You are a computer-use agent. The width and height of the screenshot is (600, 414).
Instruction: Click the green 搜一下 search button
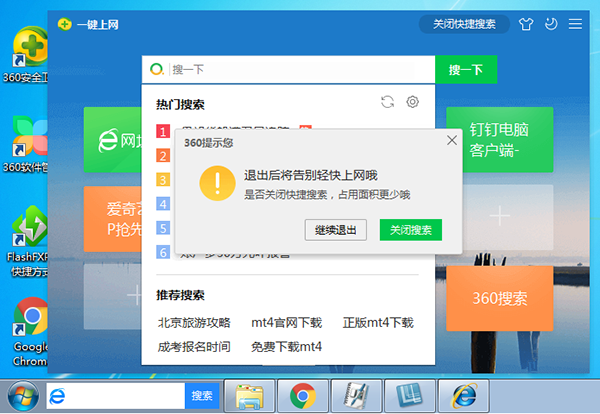(466, 70)
